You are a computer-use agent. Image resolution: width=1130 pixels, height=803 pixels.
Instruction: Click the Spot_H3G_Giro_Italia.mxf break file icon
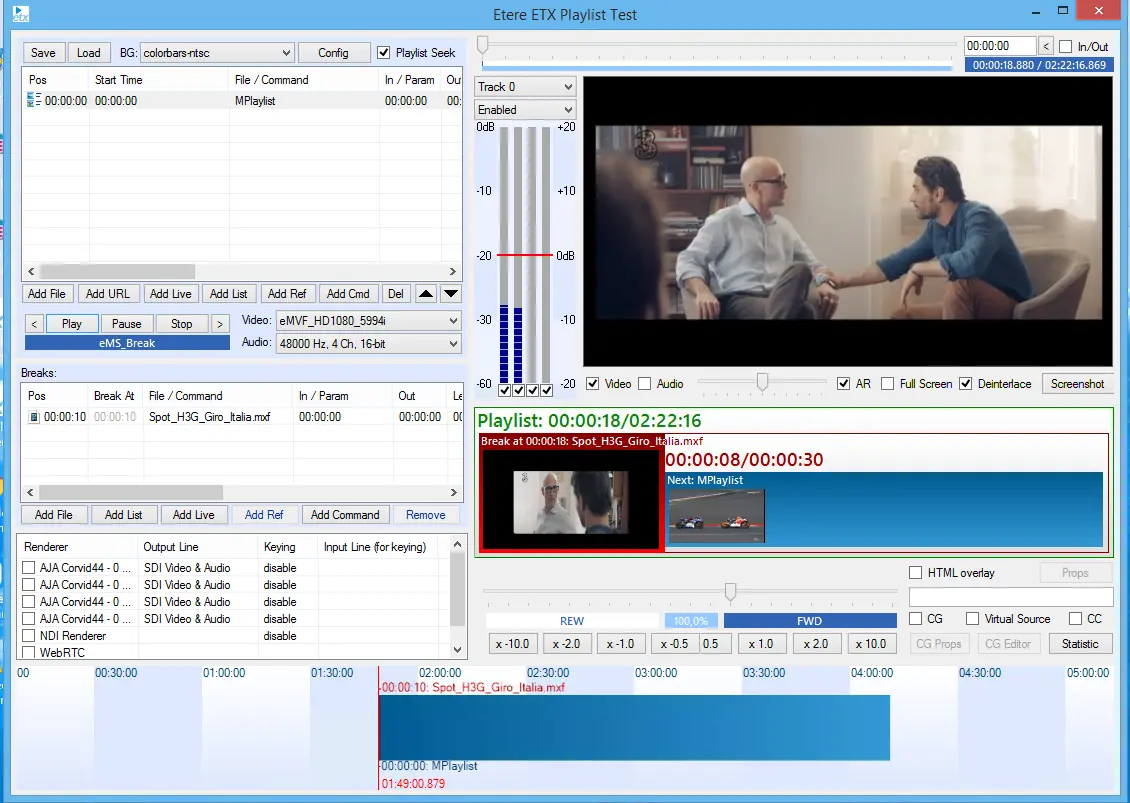pos(33,417)
